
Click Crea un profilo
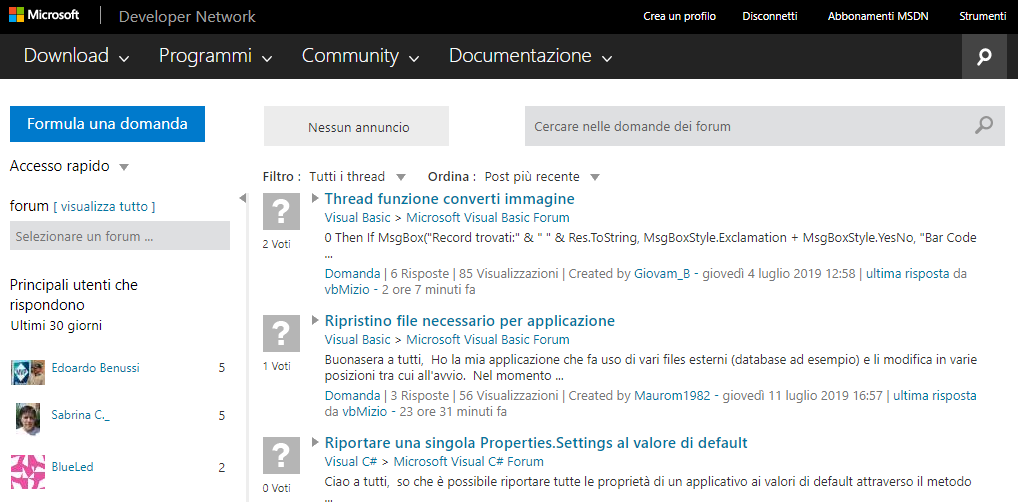[x=679, y=16]
